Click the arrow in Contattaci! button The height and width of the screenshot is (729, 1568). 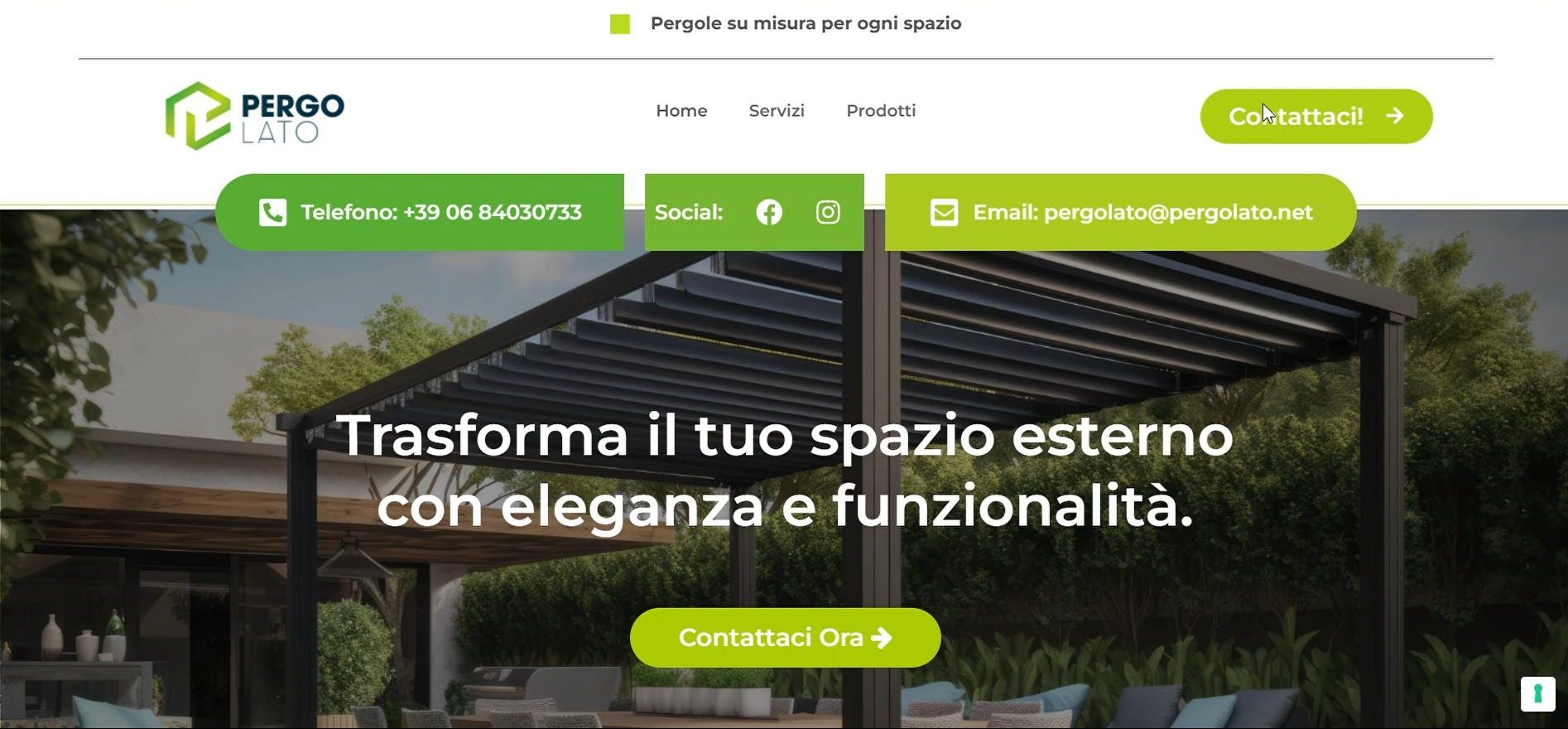coord(1395,116)
